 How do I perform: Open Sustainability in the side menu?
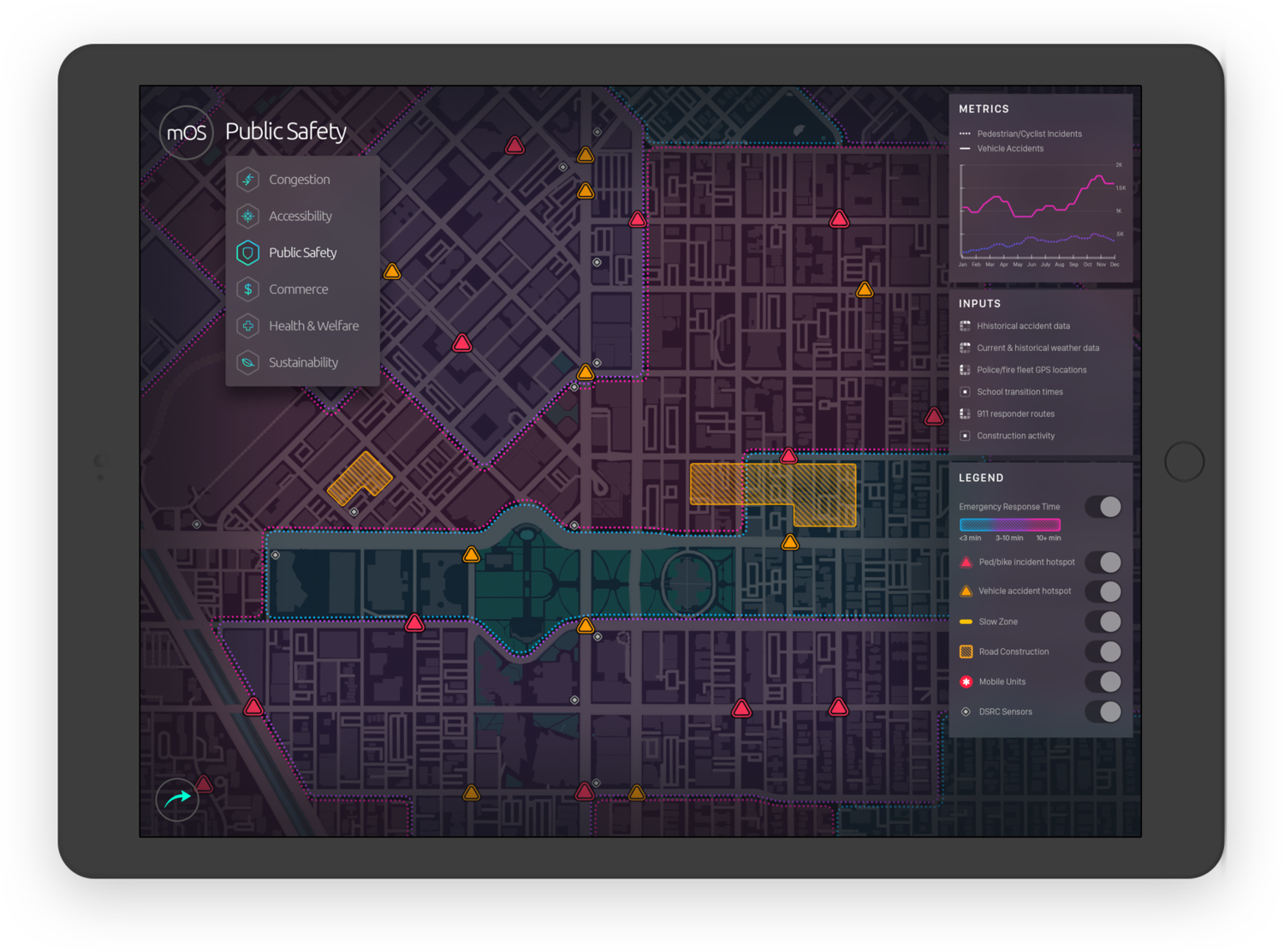(303, 363)
